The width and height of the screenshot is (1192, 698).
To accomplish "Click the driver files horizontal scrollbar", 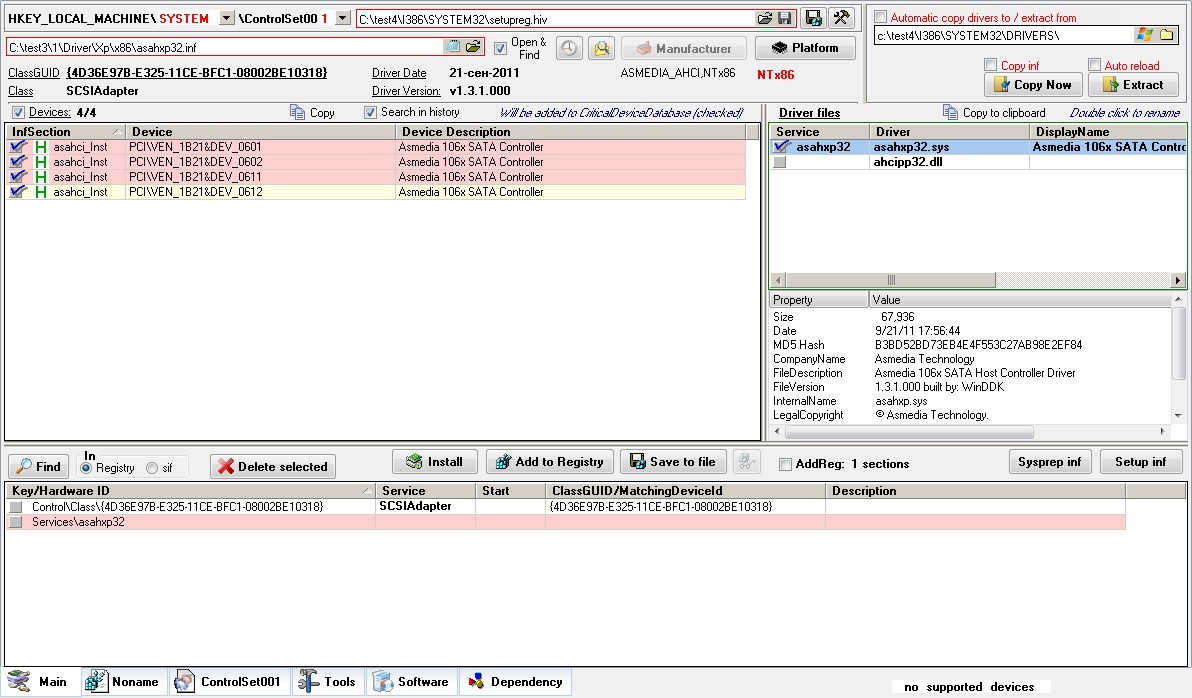I will pos(978,281).
